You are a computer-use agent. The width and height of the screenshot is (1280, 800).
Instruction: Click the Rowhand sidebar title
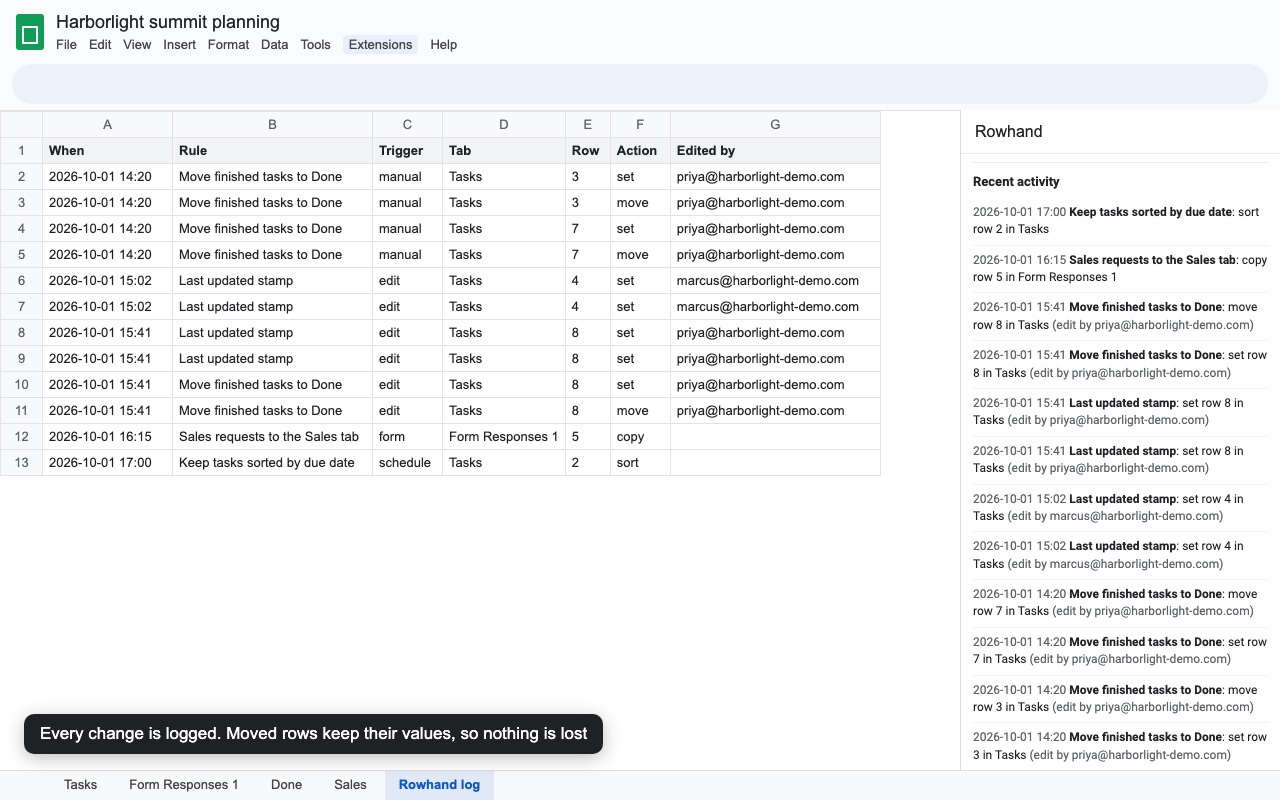click(1008, 132)
